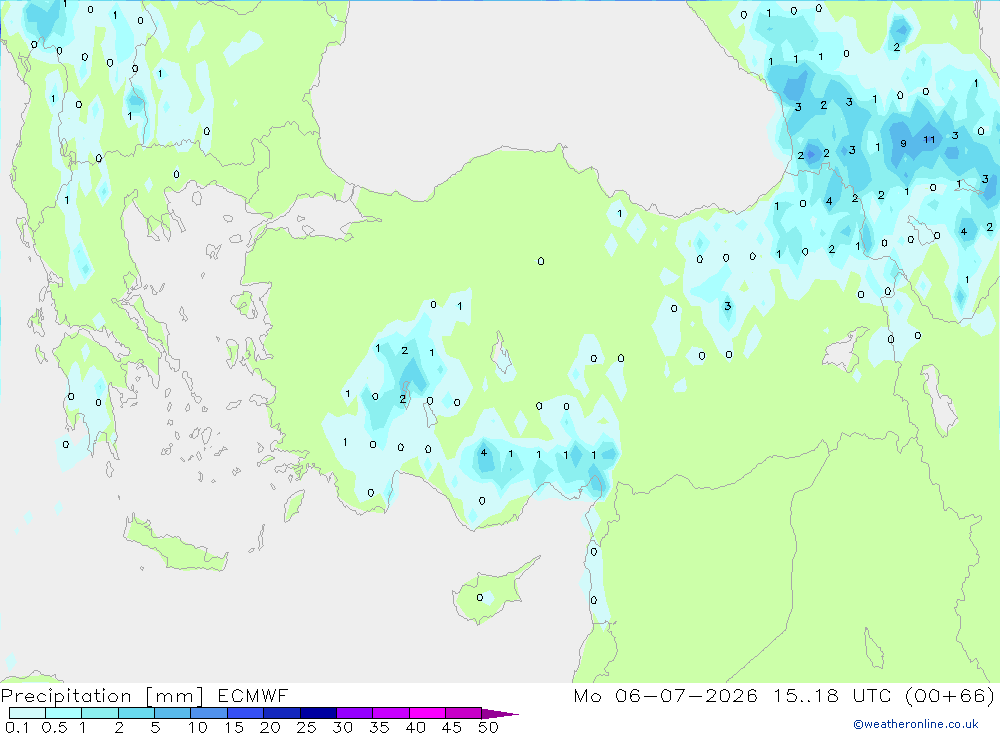Click the '0' value on Cyprus island
Viewport: 1000px width, 733px height.
point(480,598)
